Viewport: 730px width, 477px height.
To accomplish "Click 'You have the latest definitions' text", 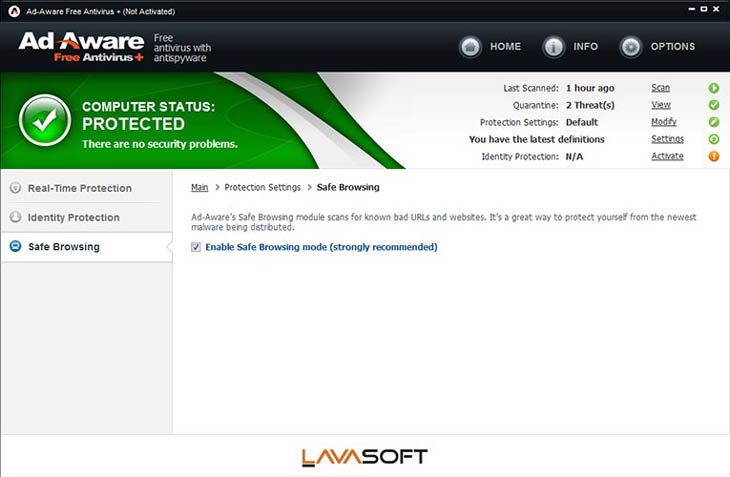I will click(x=537, y=139).
